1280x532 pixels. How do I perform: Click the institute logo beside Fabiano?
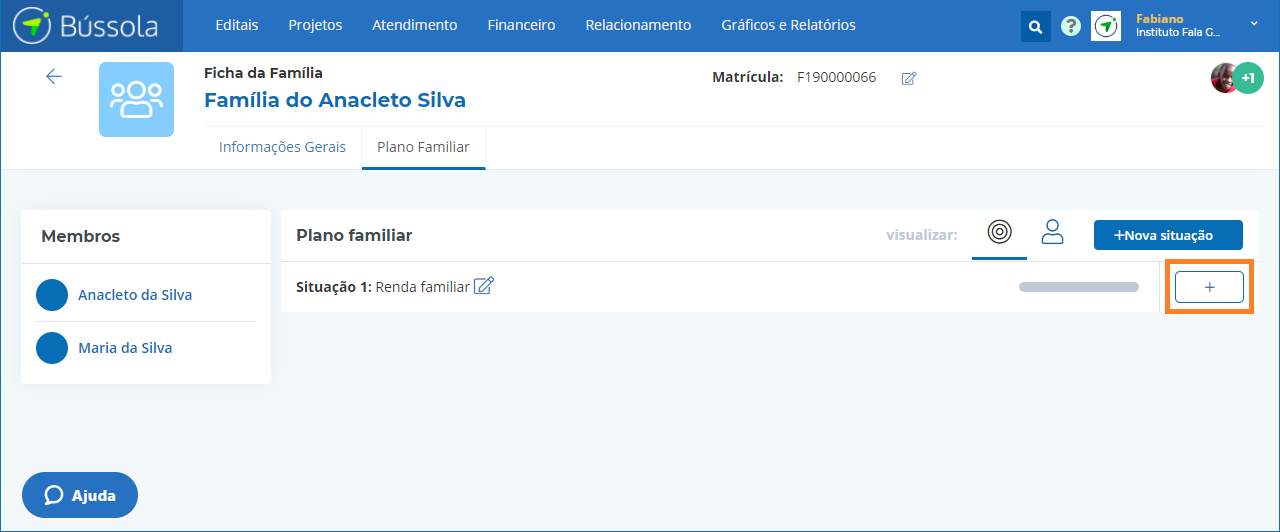pos(1105,26)
